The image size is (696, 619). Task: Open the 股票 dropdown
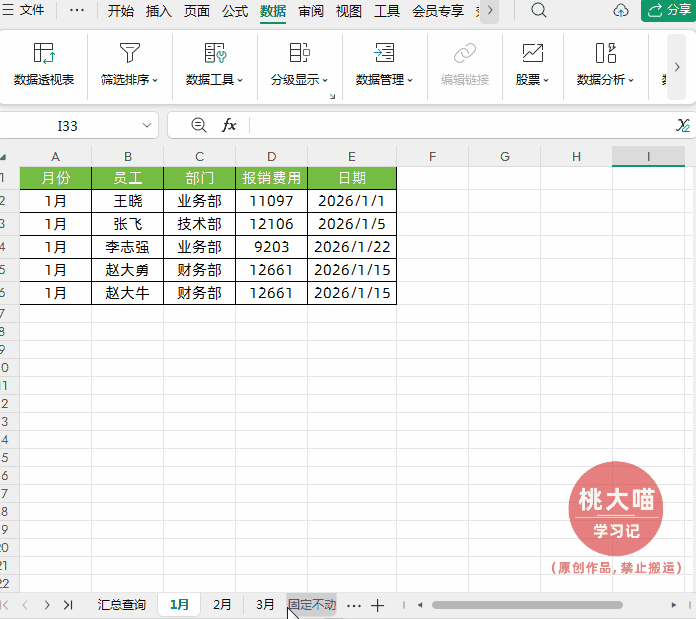532,64
